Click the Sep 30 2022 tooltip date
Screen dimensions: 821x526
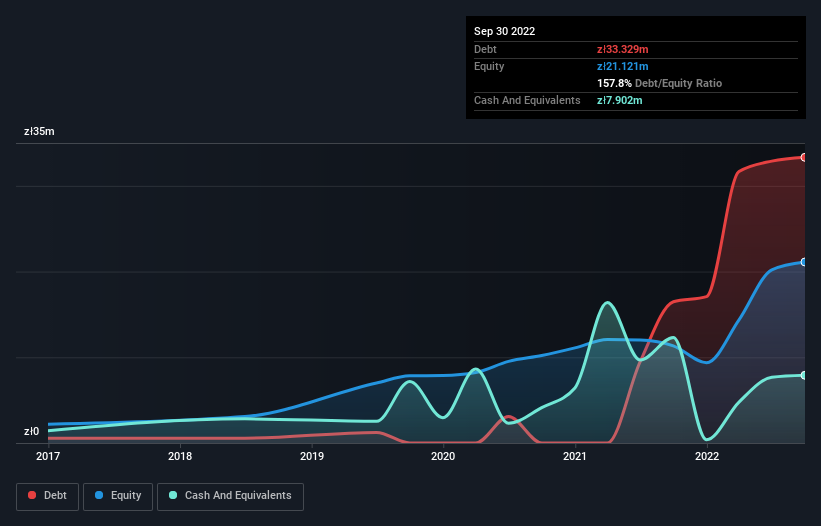(x=505, y=31)
